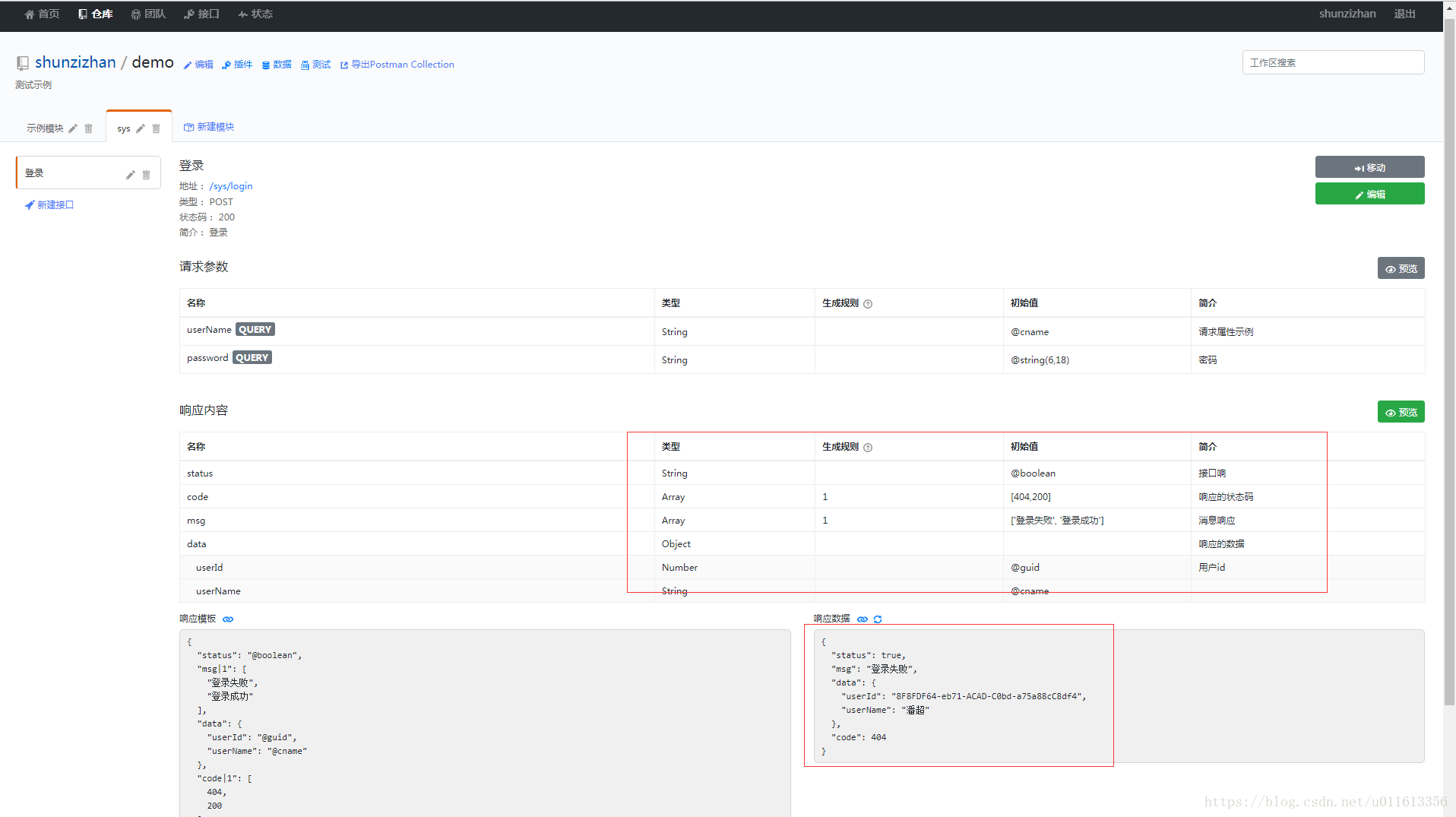Edit the 登录 interface using its pencil icon
The width and height of the screenshot is (1456, 817).
click(130, 175)
